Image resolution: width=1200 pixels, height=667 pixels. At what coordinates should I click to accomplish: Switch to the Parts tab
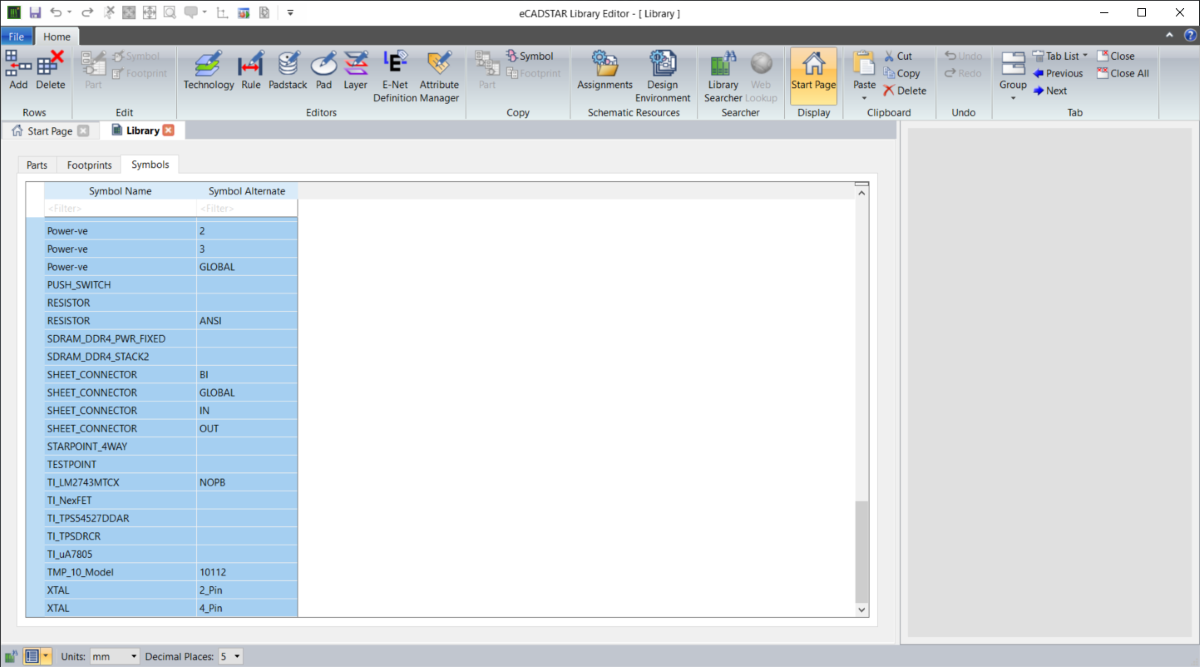tap(37, 165)
